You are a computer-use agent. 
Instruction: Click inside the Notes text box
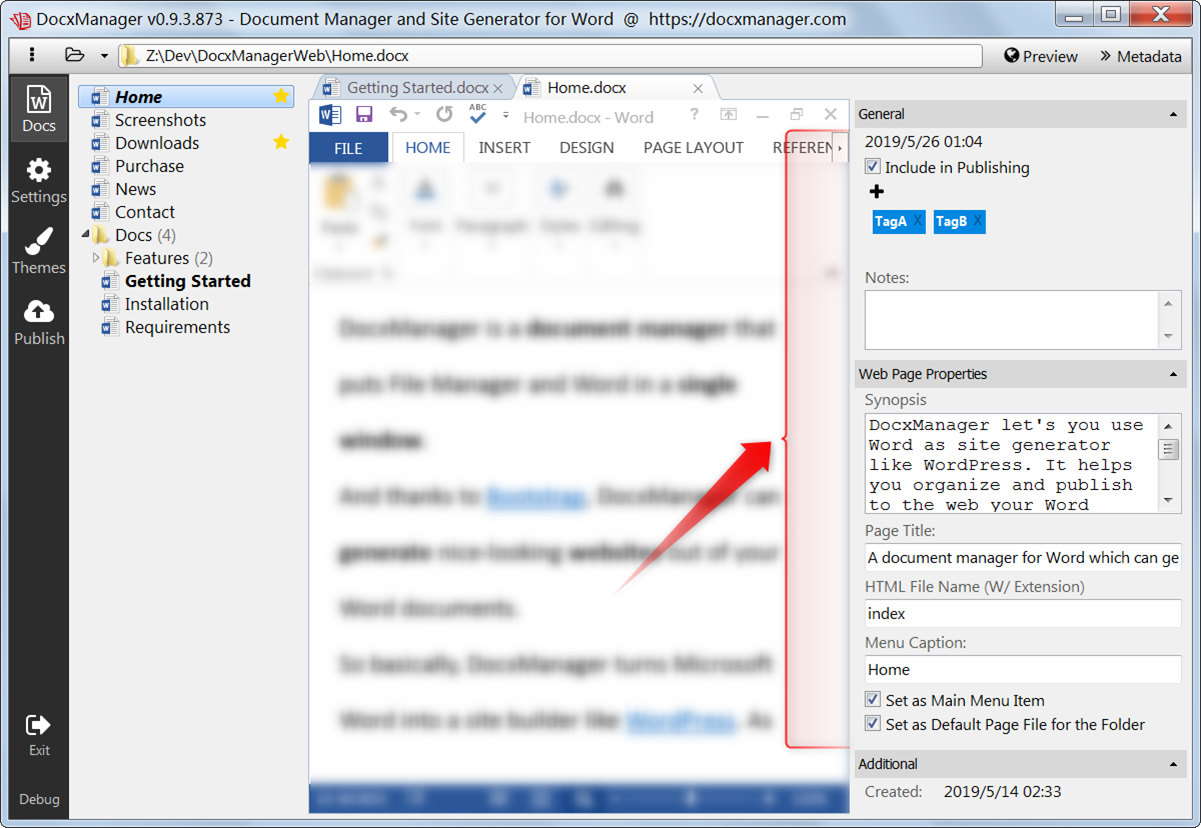[1013, 320]
